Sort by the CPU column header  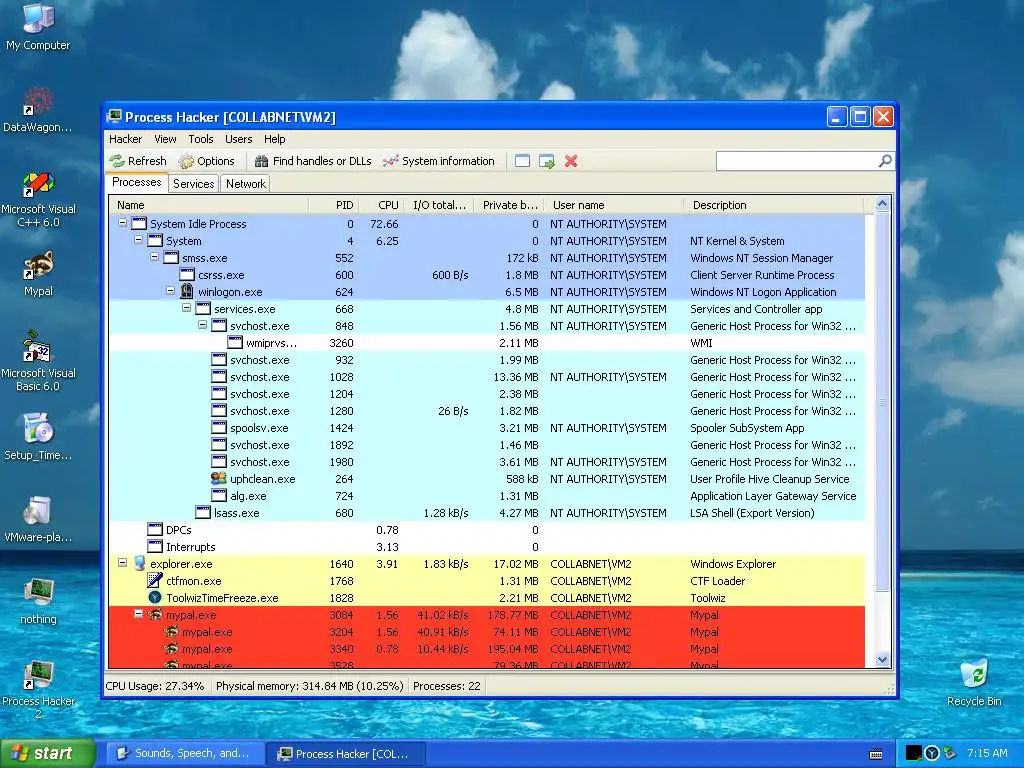(x=381, y=205)
